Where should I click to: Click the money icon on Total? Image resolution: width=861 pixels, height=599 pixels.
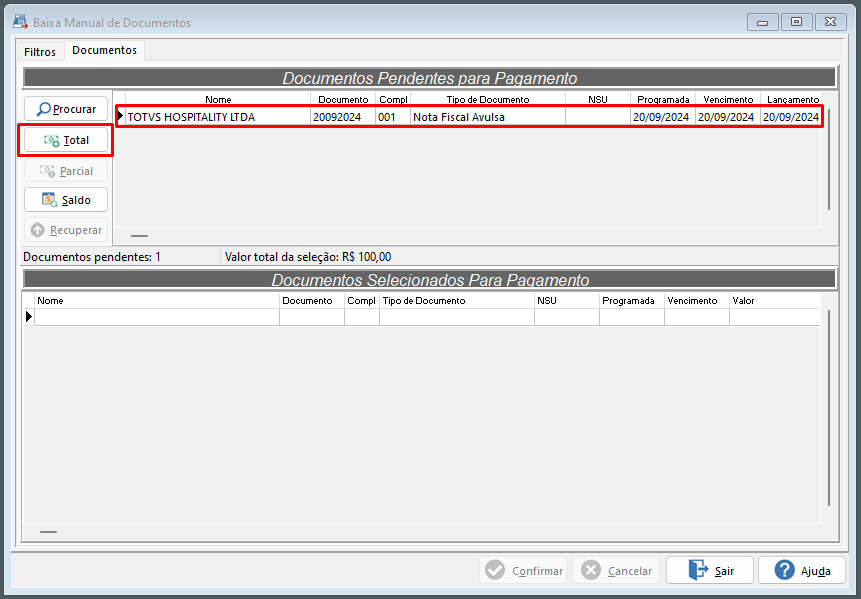click(x=52, y=141)
